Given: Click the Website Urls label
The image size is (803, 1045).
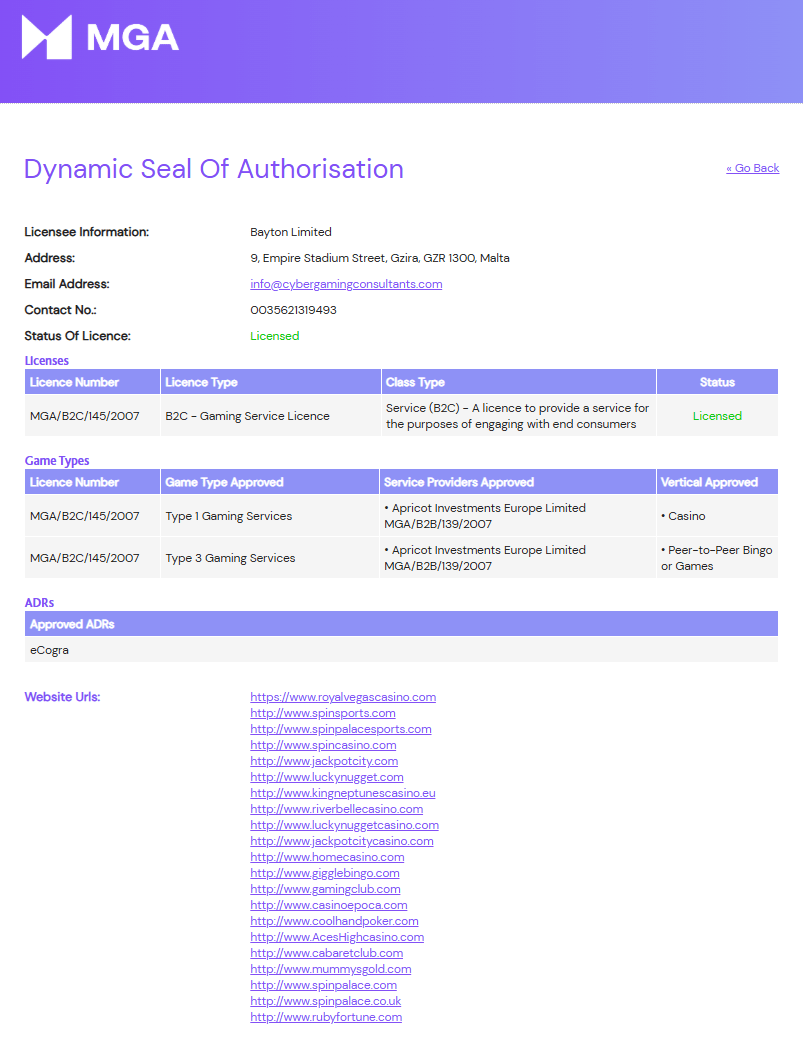Looking at the screenshot, I should click(62, 697).
